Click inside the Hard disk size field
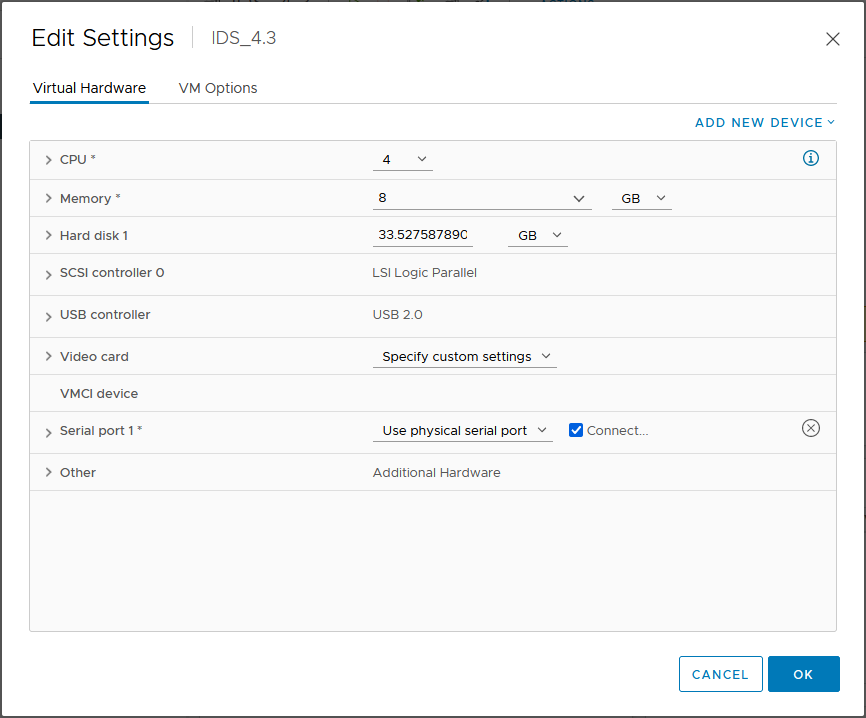866x718 pixels. click(x=422, y=235)
